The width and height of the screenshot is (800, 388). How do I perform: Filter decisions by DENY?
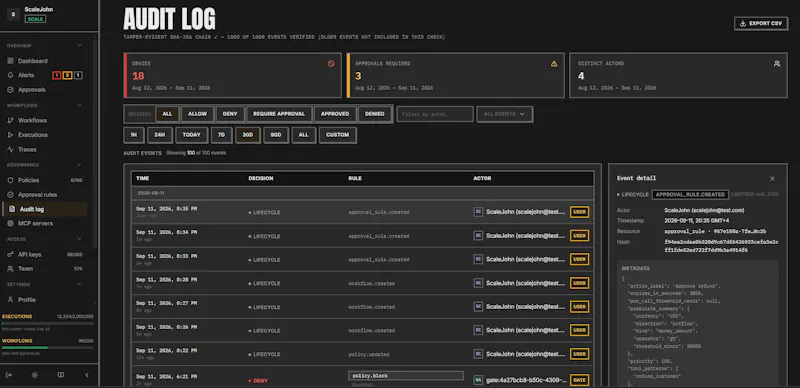tap(230, 114)
